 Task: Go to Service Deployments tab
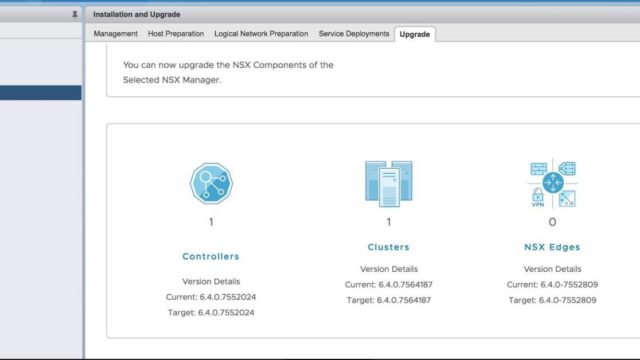pyautogui.click(x=354, y=33)
